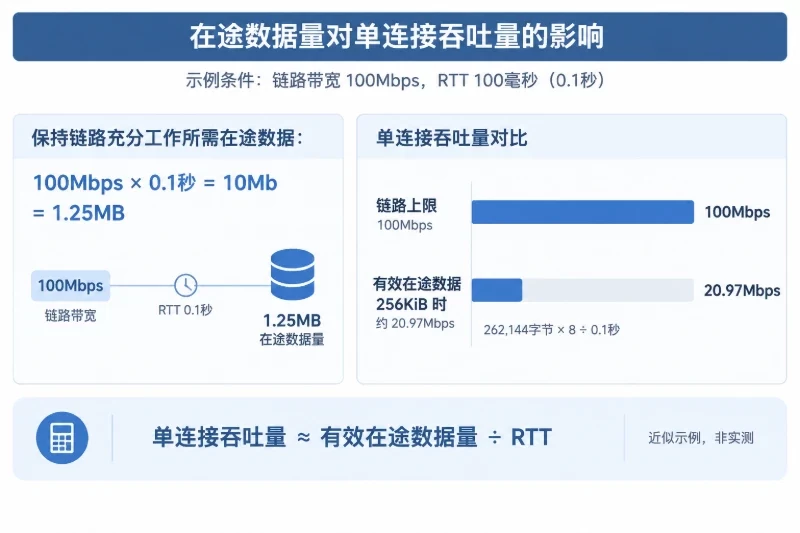Image resolution: width=800 pixels, height=533 pixels.
Task: Click the small 100Mbps text under 链路上限
Action: tap(405, 225)
